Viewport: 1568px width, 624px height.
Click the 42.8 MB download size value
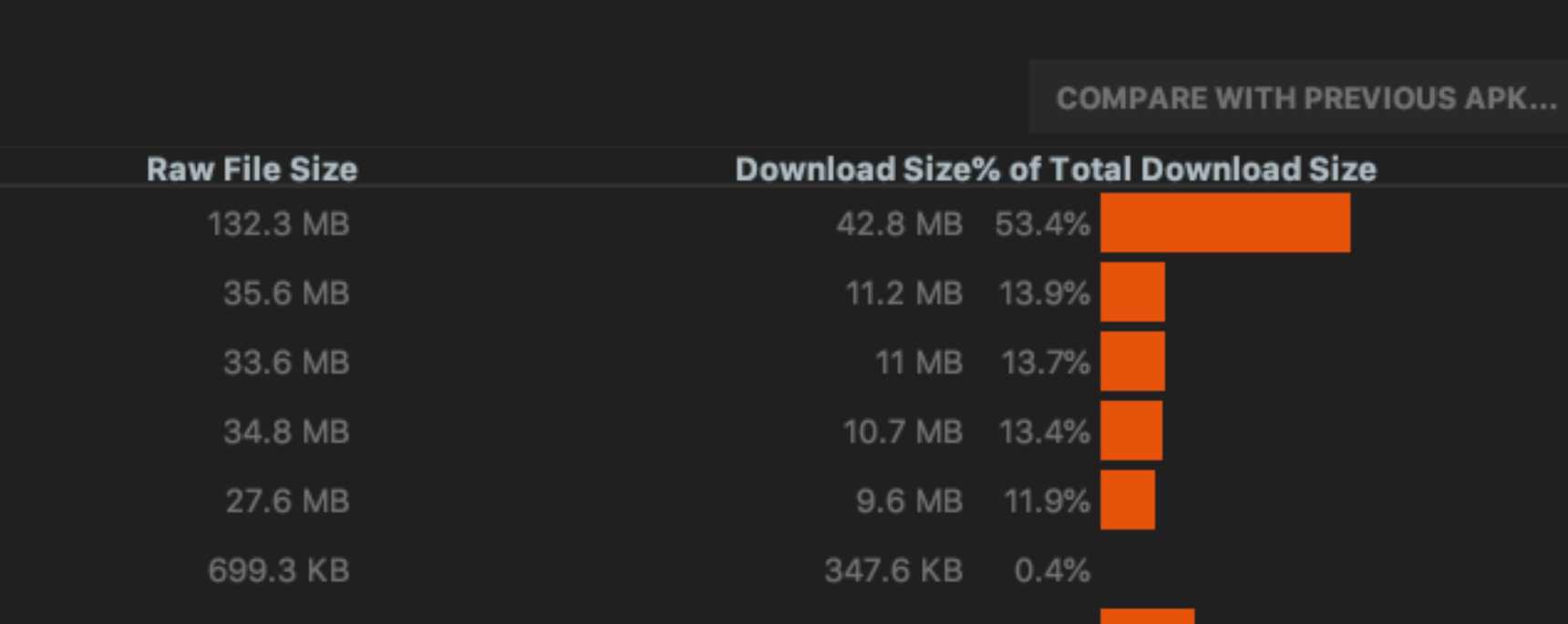(899, 224)
